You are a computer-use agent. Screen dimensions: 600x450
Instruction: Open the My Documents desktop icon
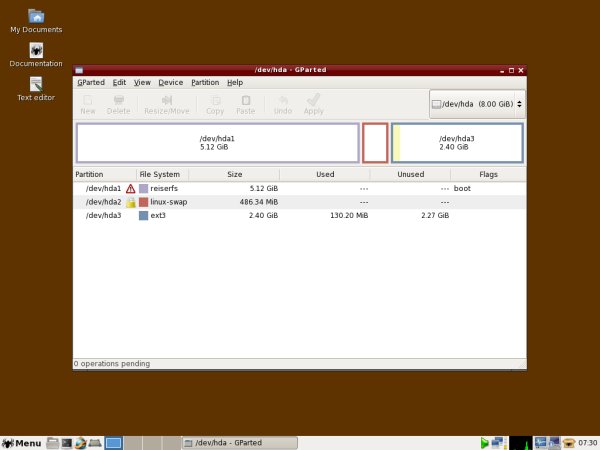(x=36, y=21)
